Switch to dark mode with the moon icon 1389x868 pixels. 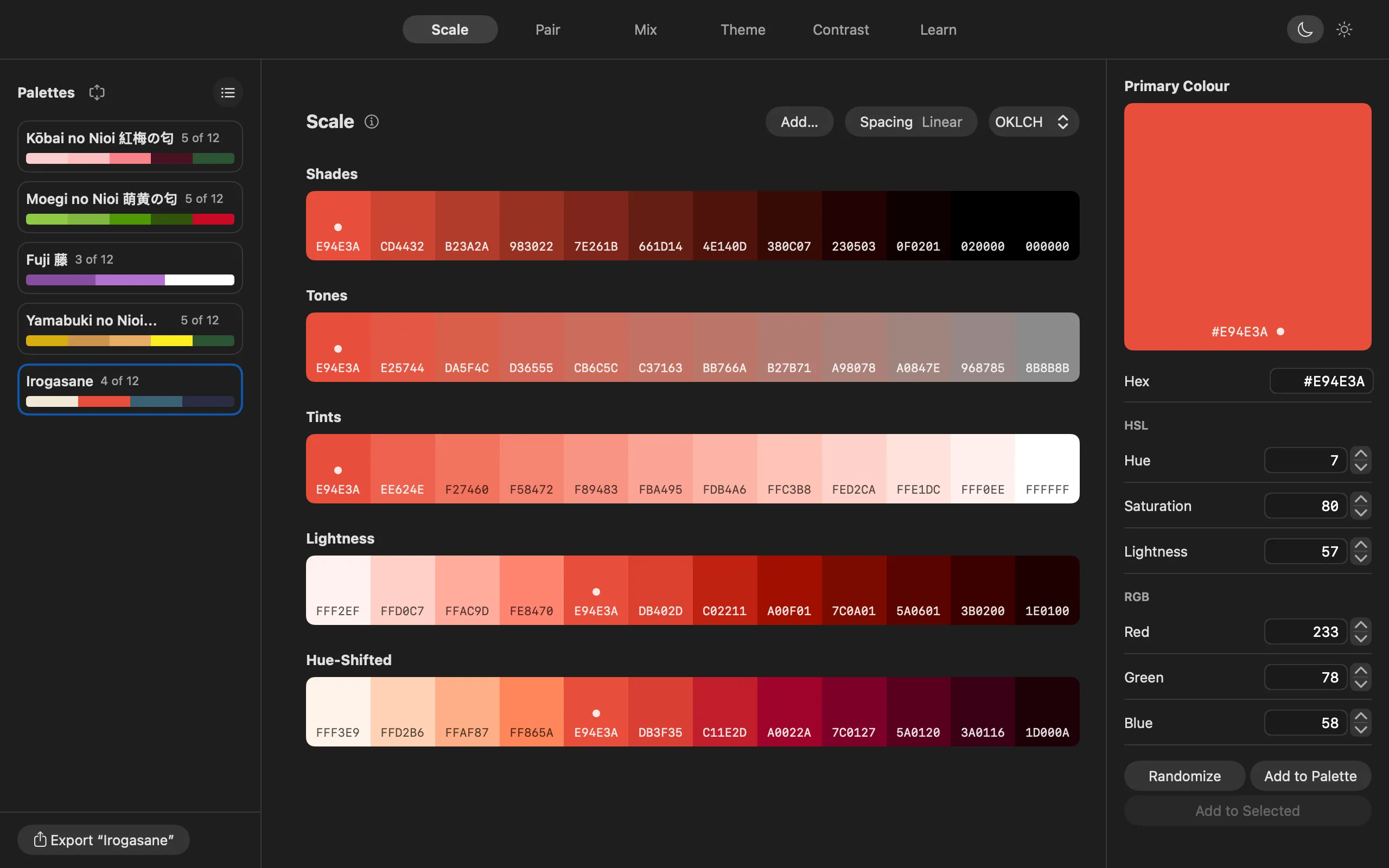tap(1304, 29)
